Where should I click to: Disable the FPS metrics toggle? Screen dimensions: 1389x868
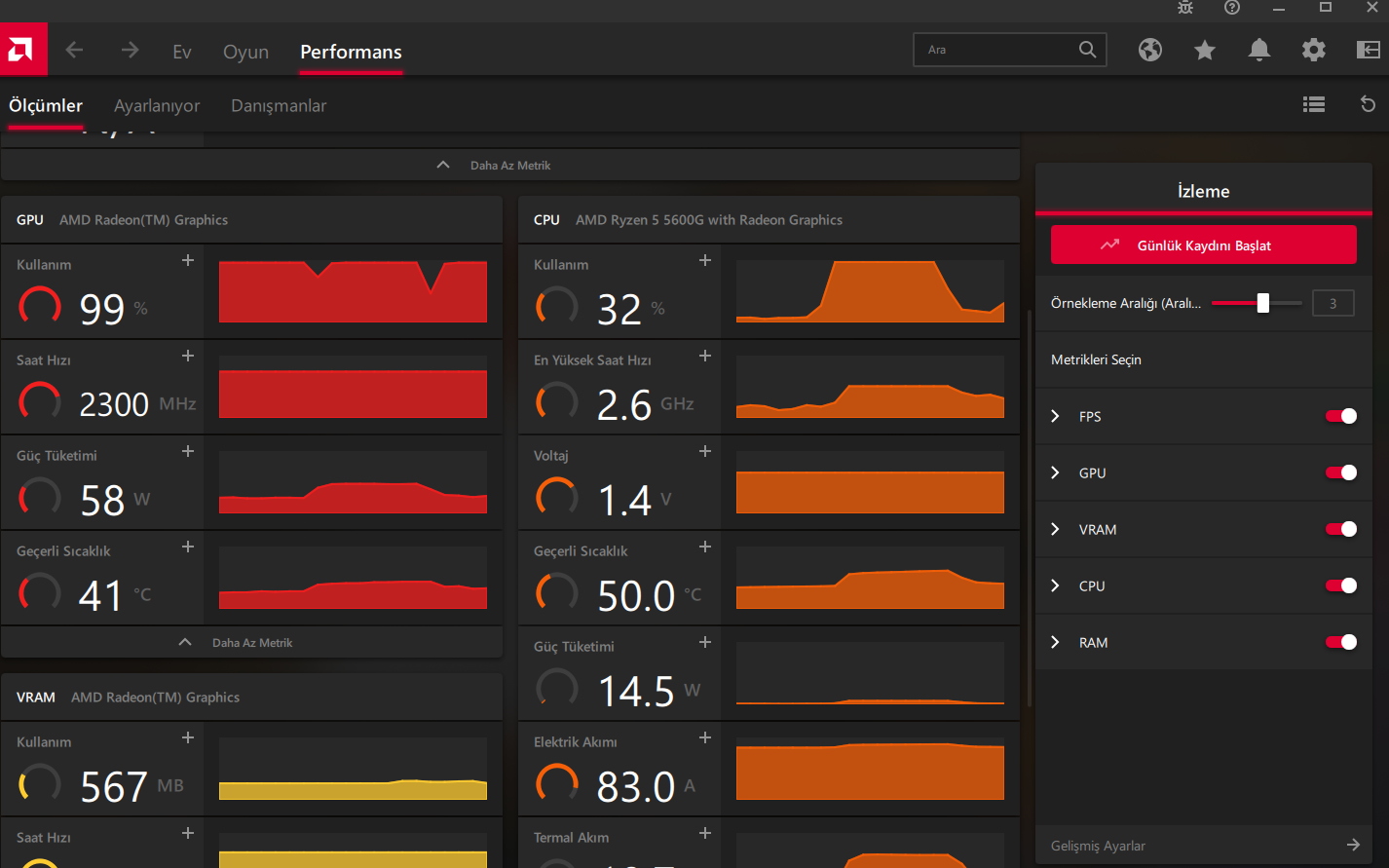click(1340, 417)
